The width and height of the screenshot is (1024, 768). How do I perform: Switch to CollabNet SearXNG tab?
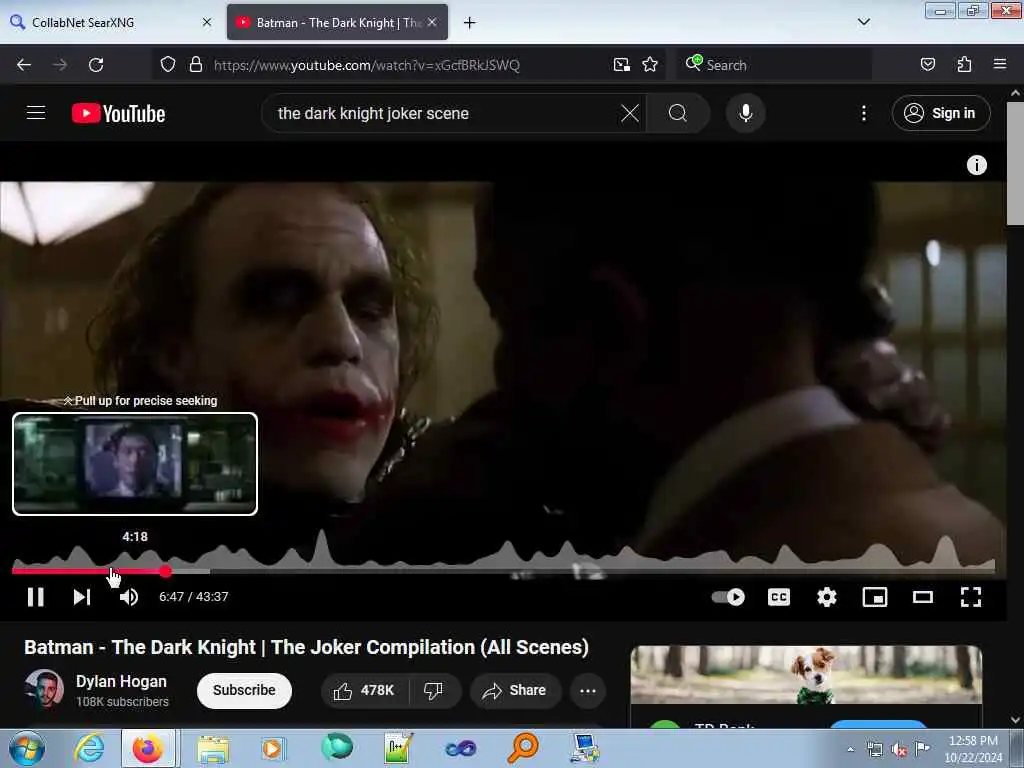(108, 22)
